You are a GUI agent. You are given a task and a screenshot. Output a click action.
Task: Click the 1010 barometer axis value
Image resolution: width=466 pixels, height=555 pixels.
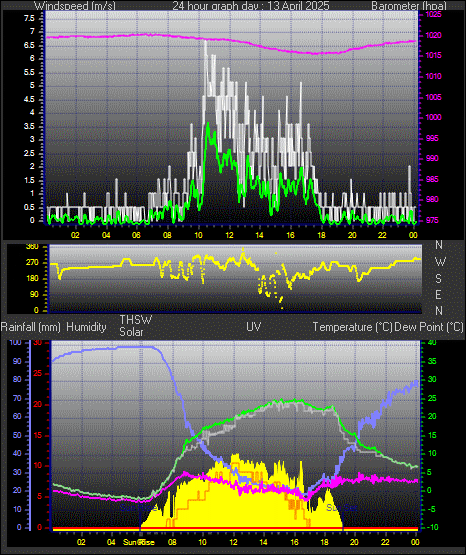433,76
